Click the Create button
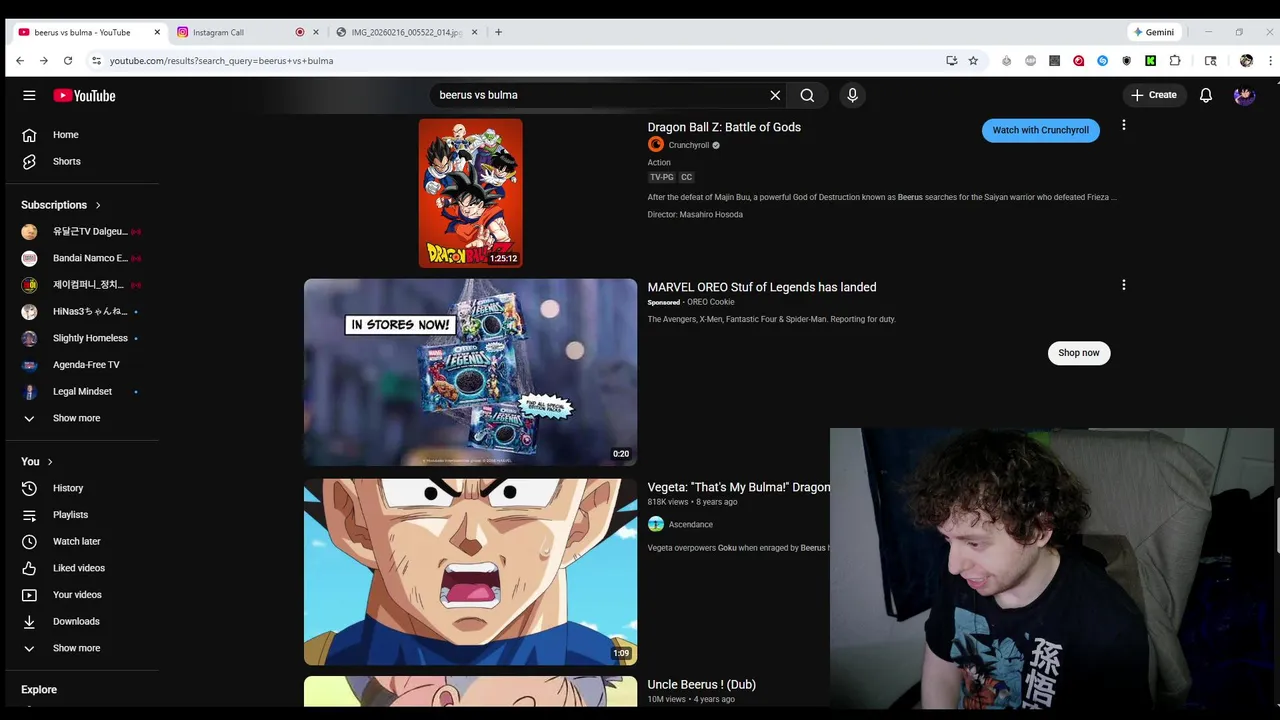Image resolution: width=1280 pixels, height=720 pixels. point(1153,95)
